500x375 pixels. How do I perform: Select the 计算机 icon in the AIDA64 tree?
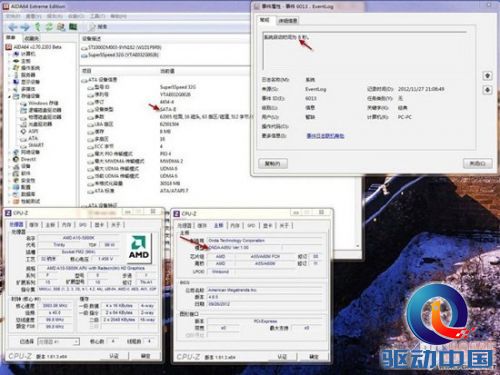click(x=16, y=54)
